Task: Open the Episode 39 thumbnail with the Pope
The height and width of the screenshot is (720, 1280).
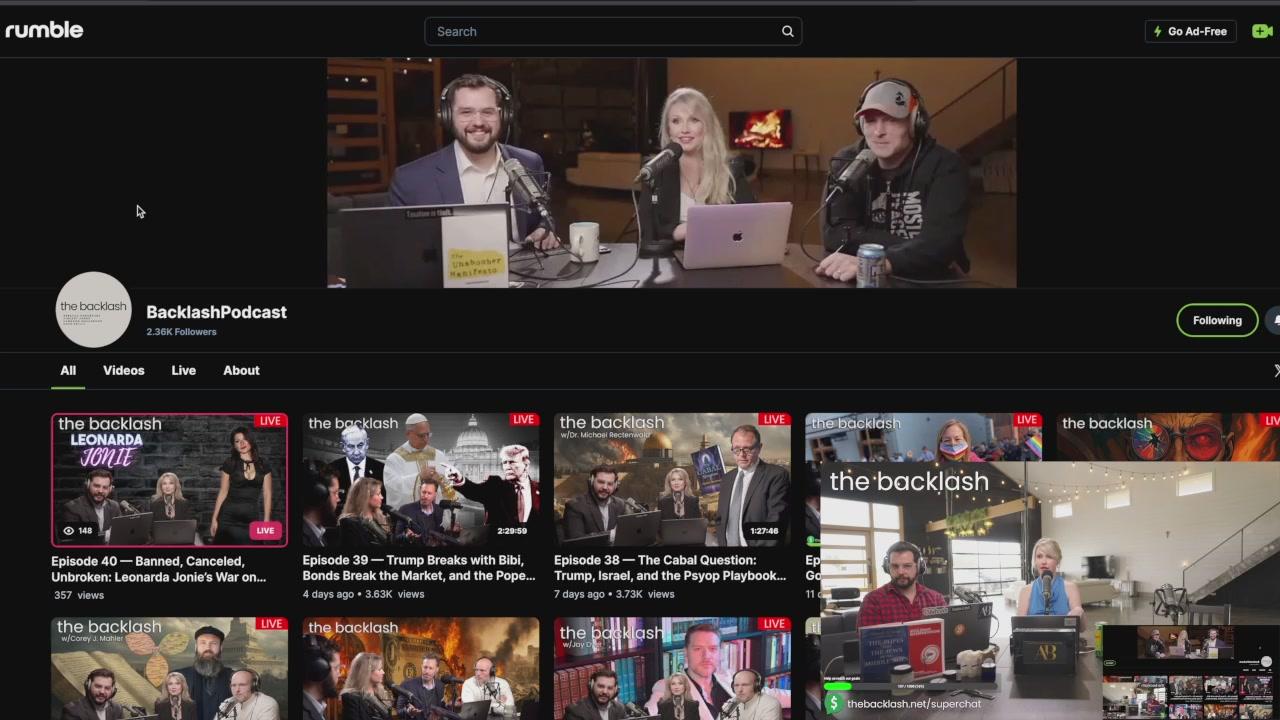Action: [x=421, y=480]
